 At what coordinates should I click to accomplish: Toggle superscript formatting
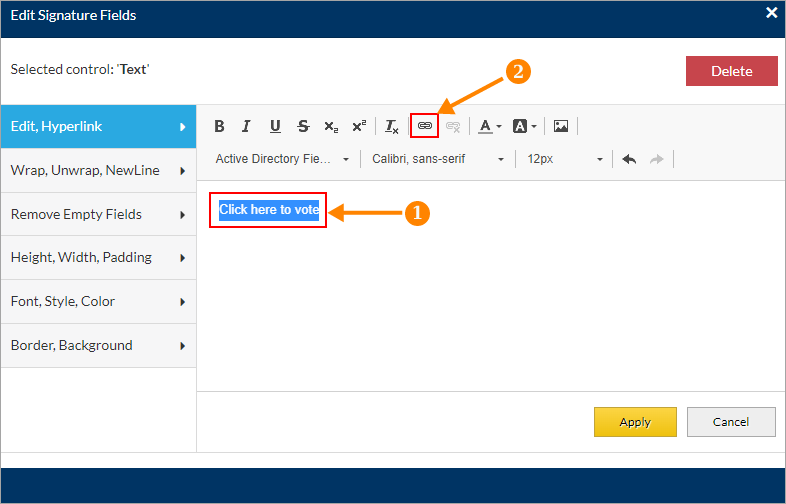(359, 127)
